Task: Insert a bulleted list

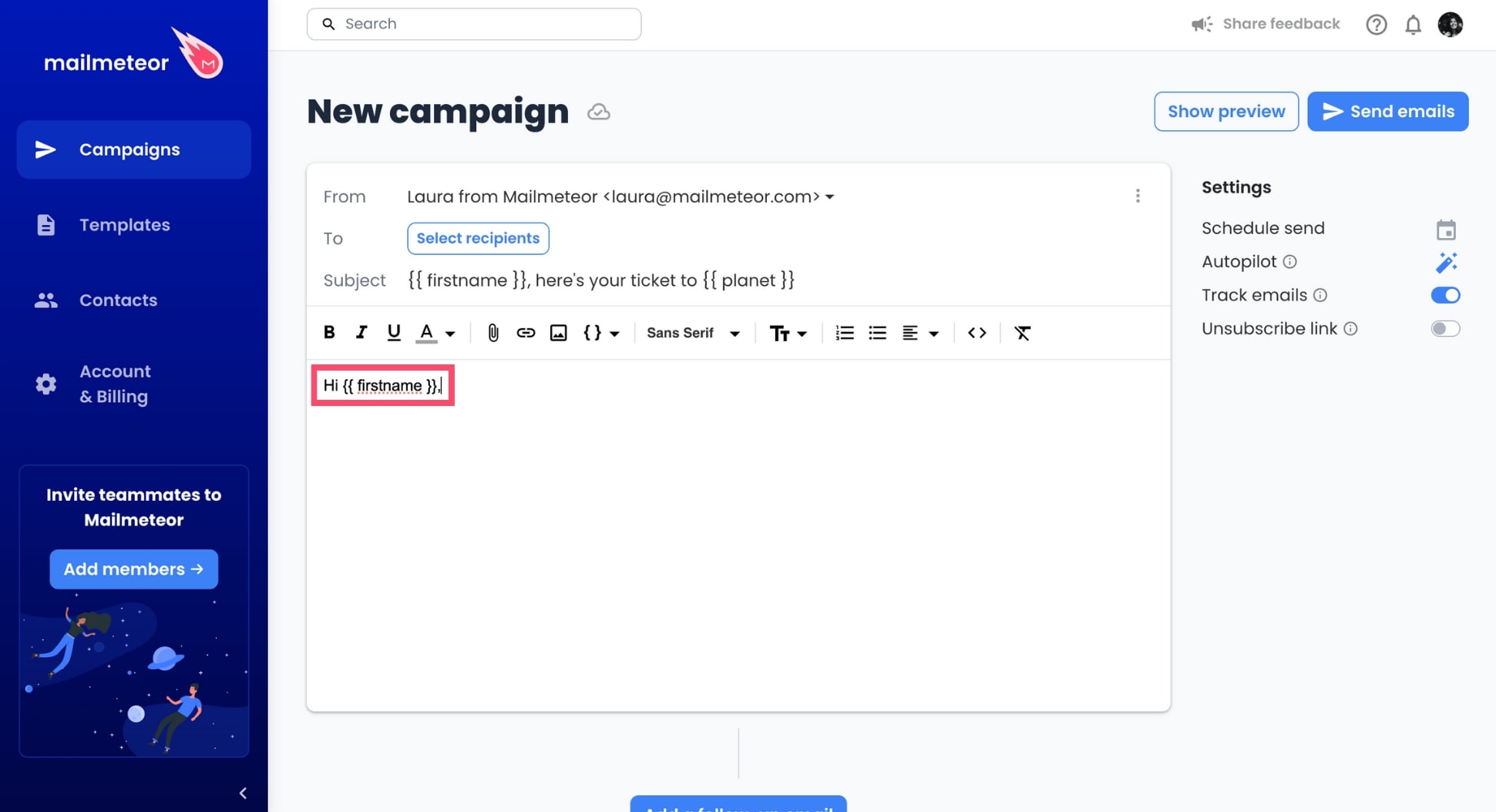Action: pyautogui.click(x=877, y=333)
